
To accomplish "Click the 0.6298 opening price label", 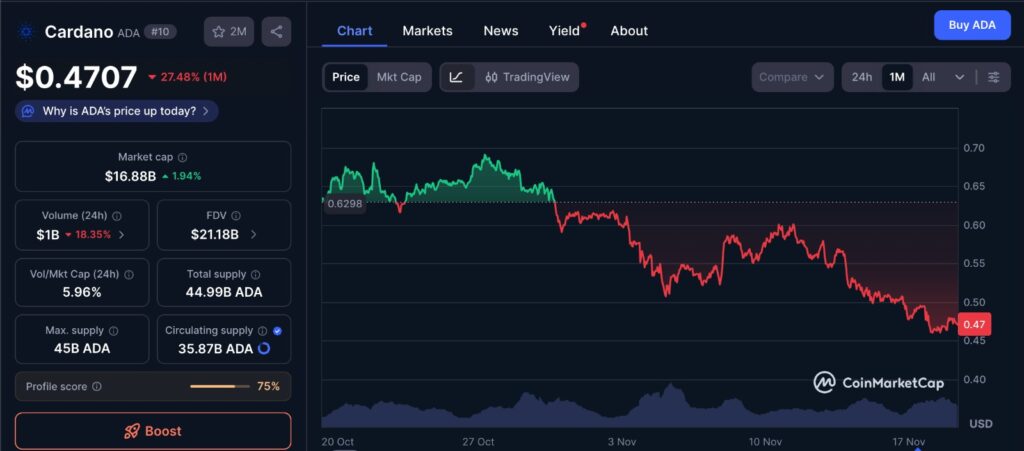I will (344, 203).
